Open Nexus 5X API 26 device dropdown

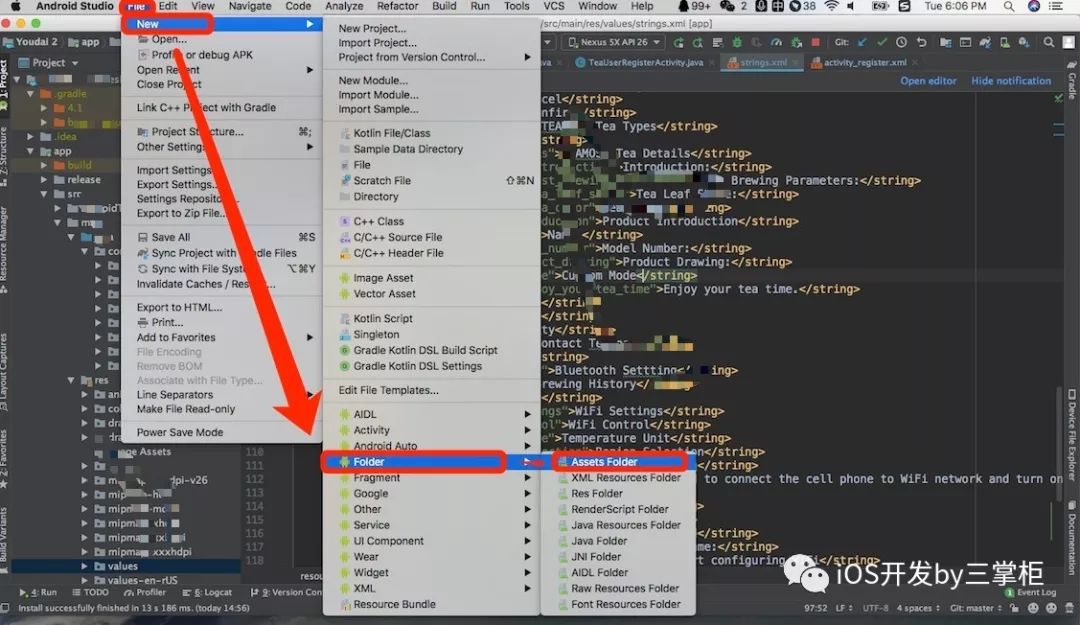coord(614,42)
